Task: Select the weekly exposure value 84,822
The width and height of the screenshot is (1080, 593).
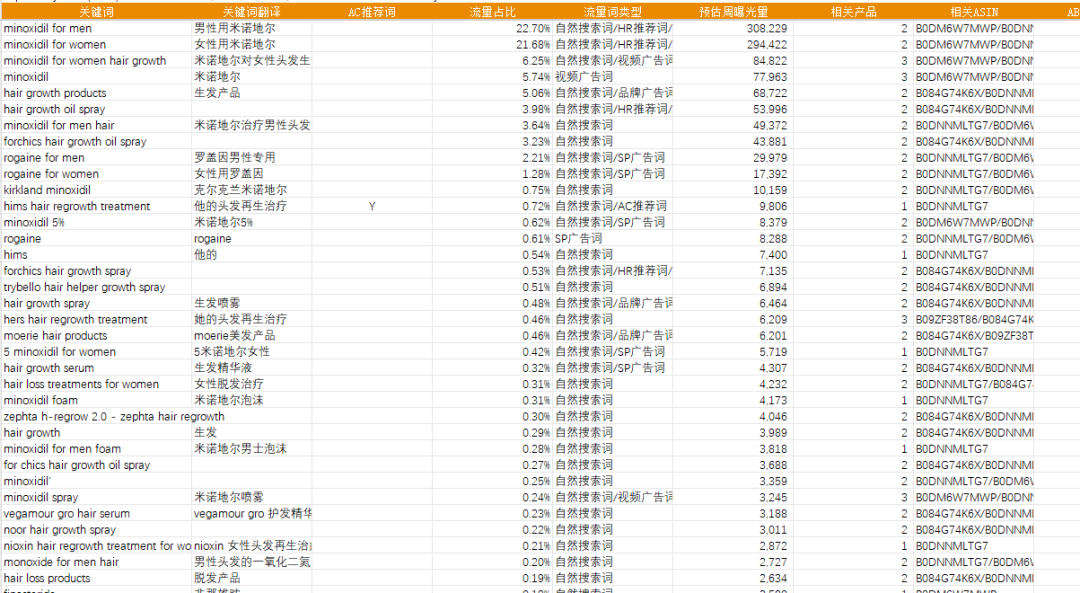Action: click(733, 61)
